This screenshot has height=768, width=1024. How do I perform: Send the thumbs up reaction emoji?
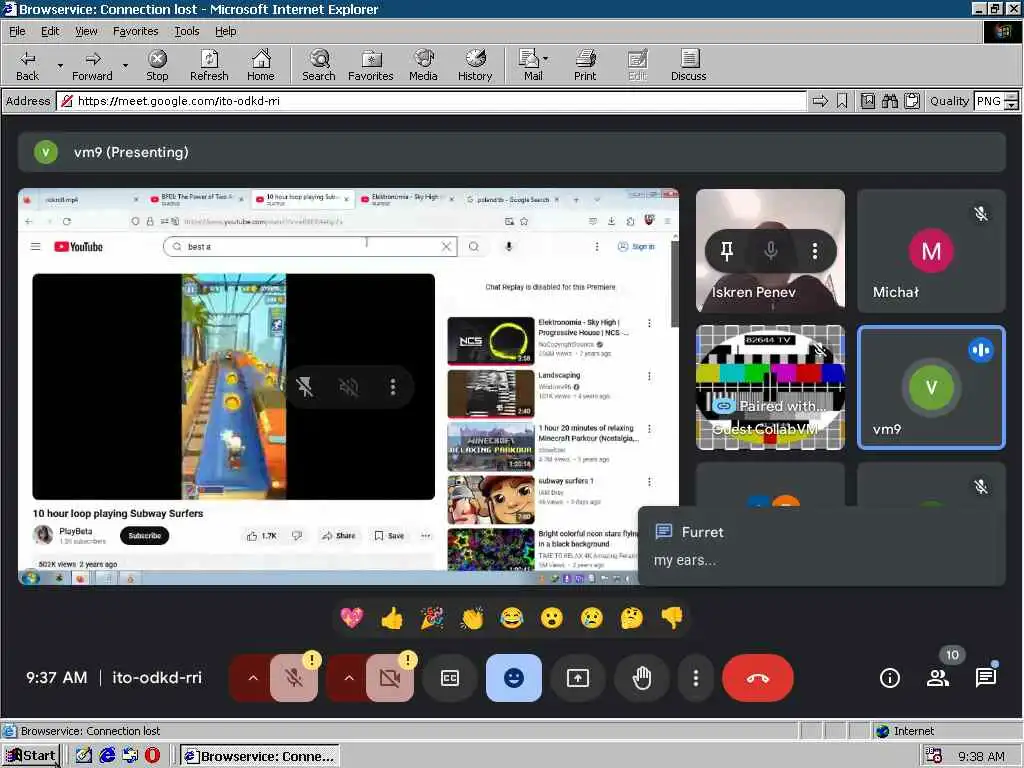392,617
